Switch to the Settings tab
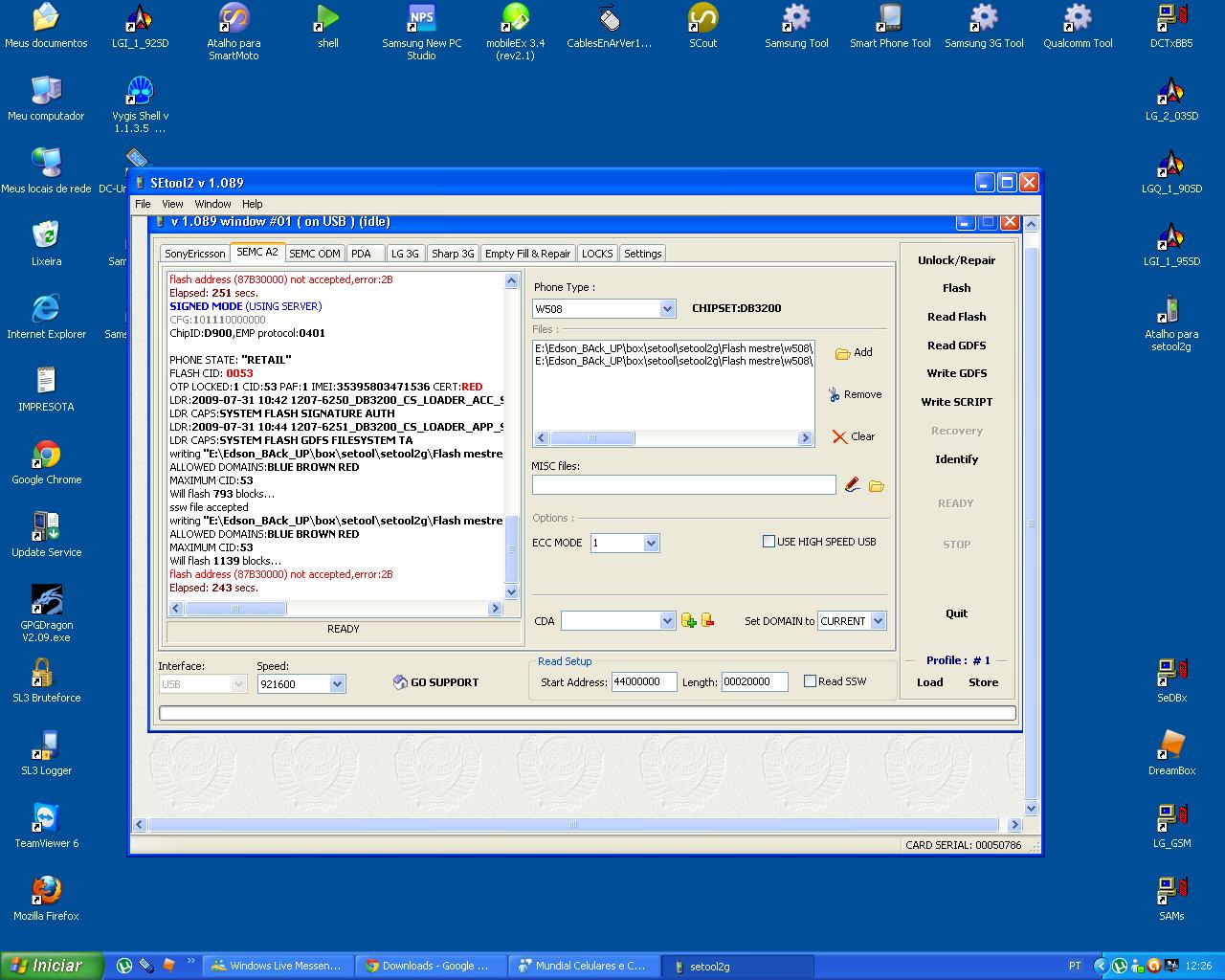 (642, 254)
